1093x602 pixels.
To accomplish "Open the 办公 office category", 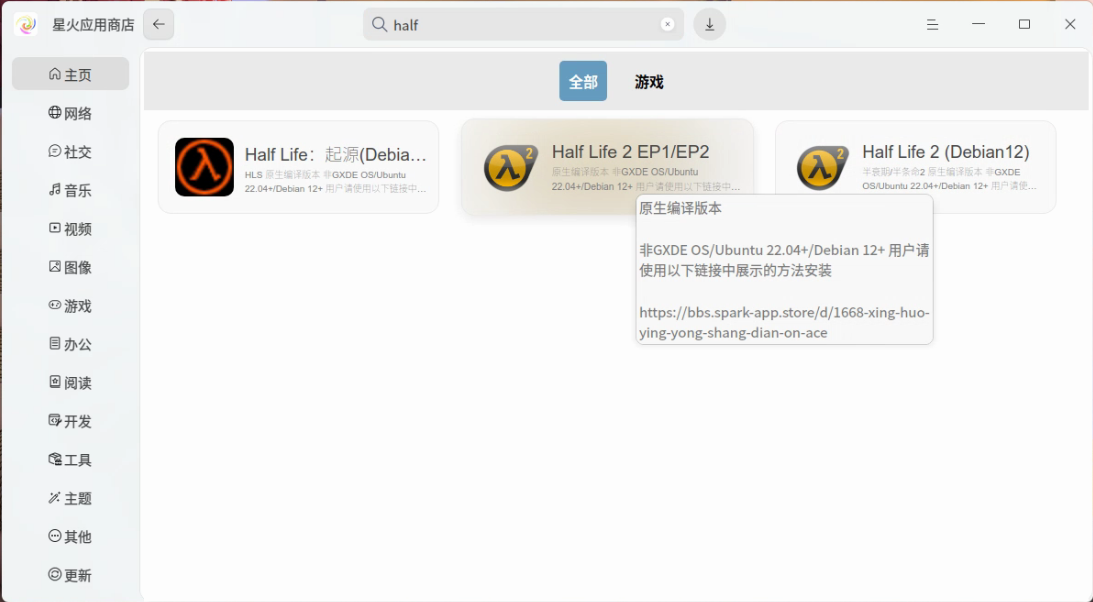I will [x=70, y=344].
